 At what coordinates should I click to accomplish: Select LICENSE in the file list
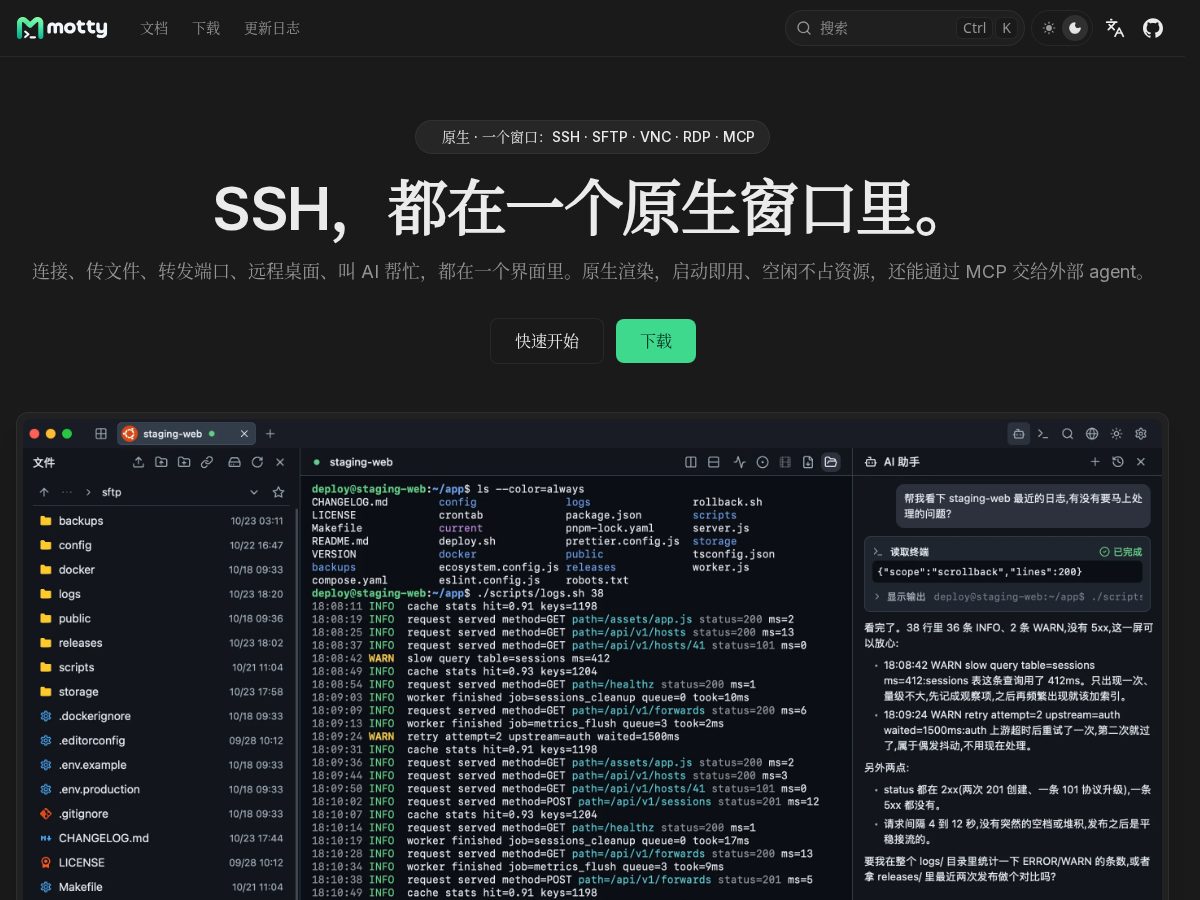pos(161,862)
